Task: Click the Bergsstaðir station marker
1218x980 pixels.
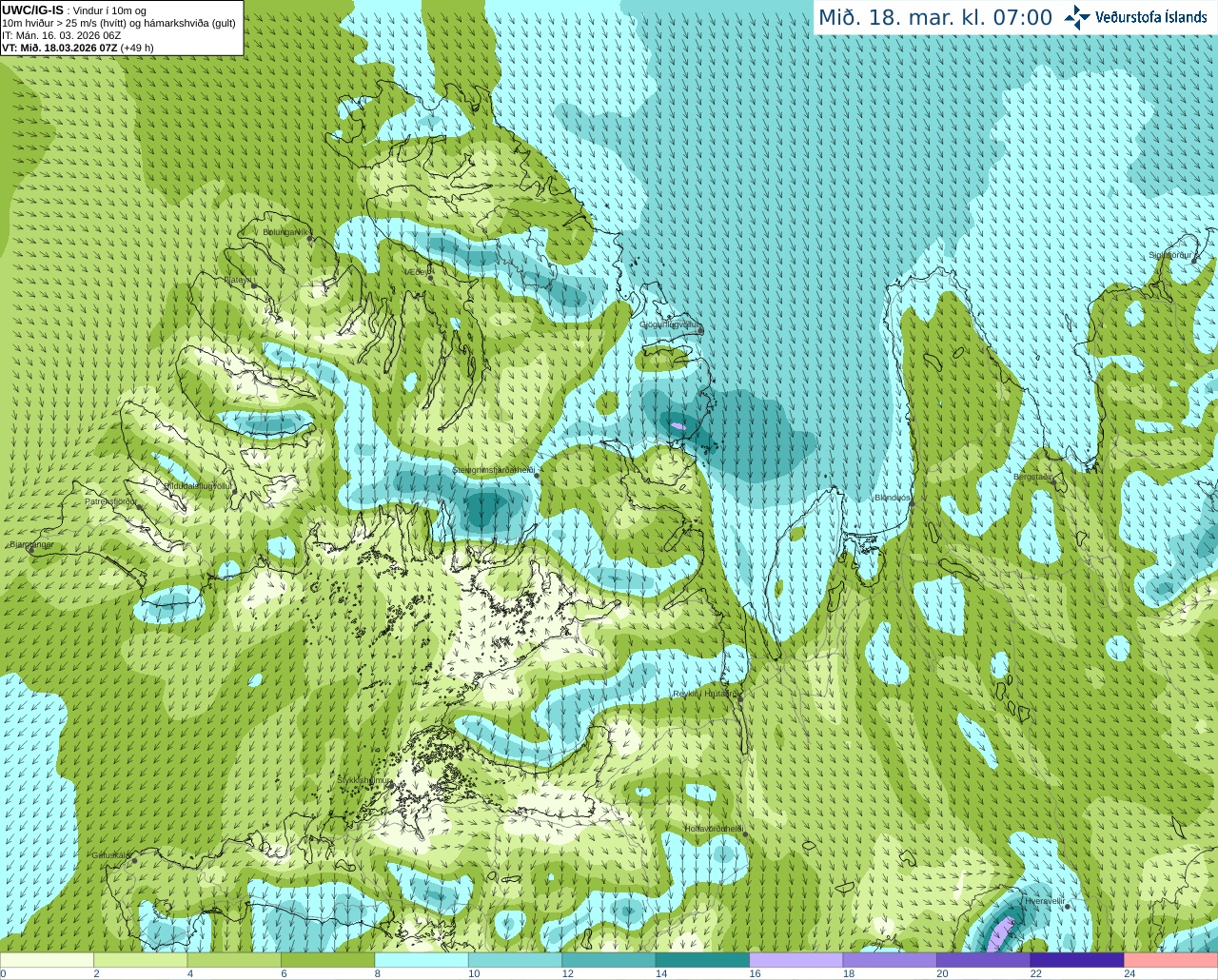Action: coord(1054,481)
